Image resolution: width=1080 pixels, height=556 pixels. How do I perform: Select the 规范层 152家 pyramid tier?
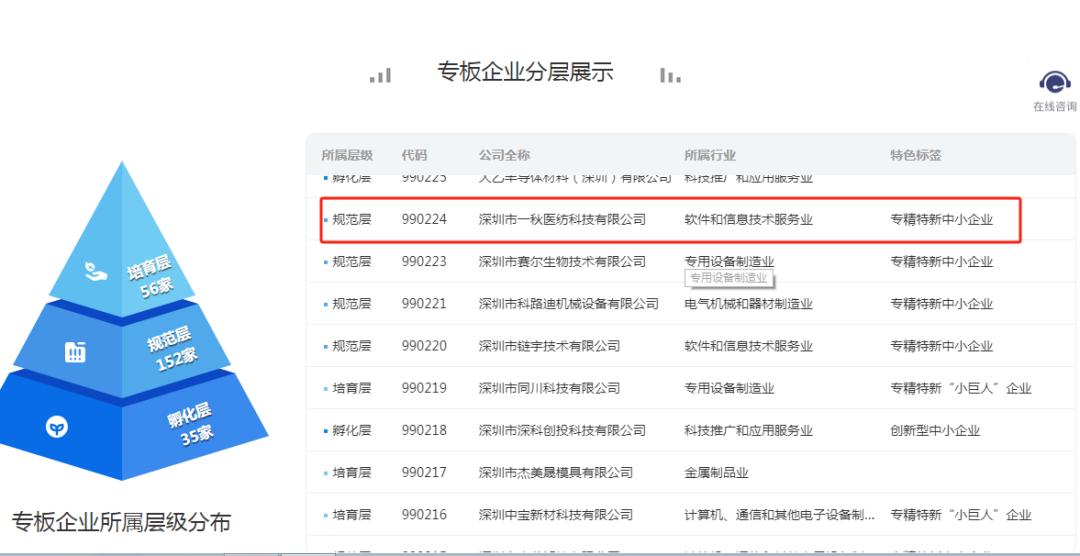[171, 347]
